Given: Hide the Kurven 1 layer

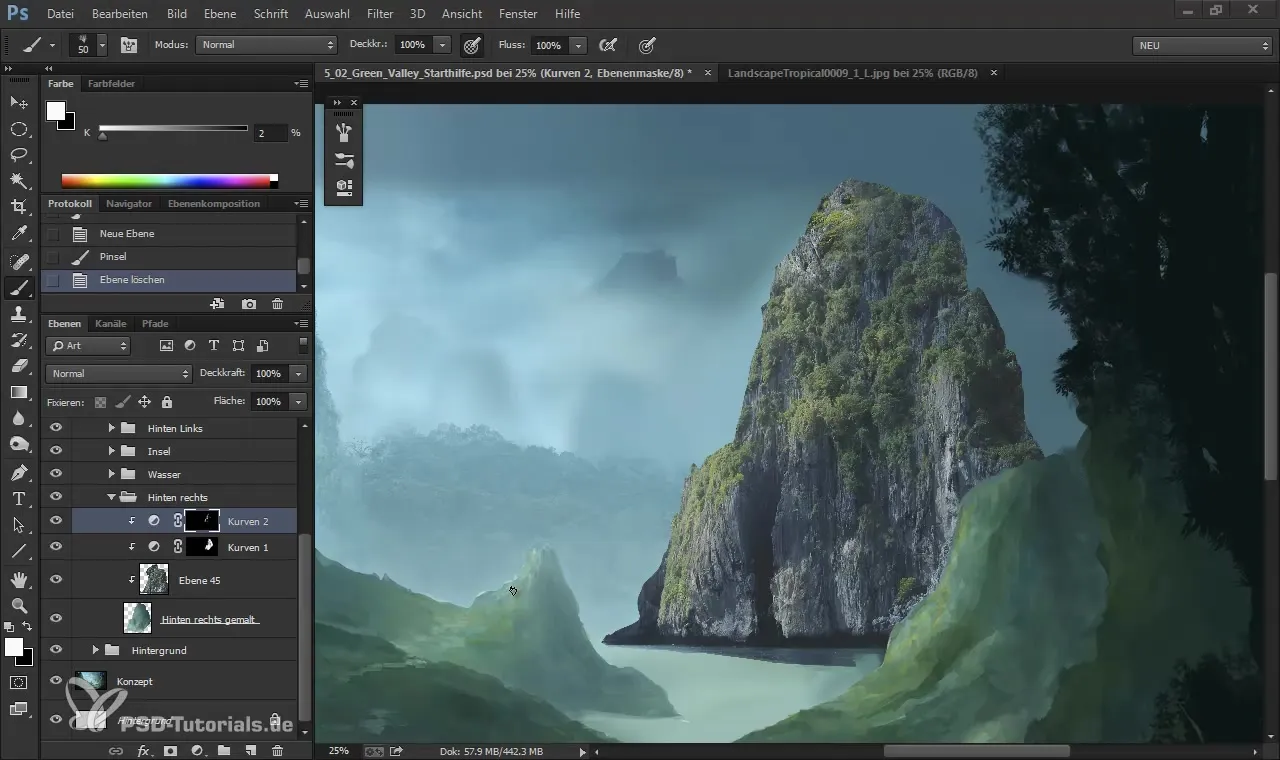Looking at the screenshot, I should point(56,547).
